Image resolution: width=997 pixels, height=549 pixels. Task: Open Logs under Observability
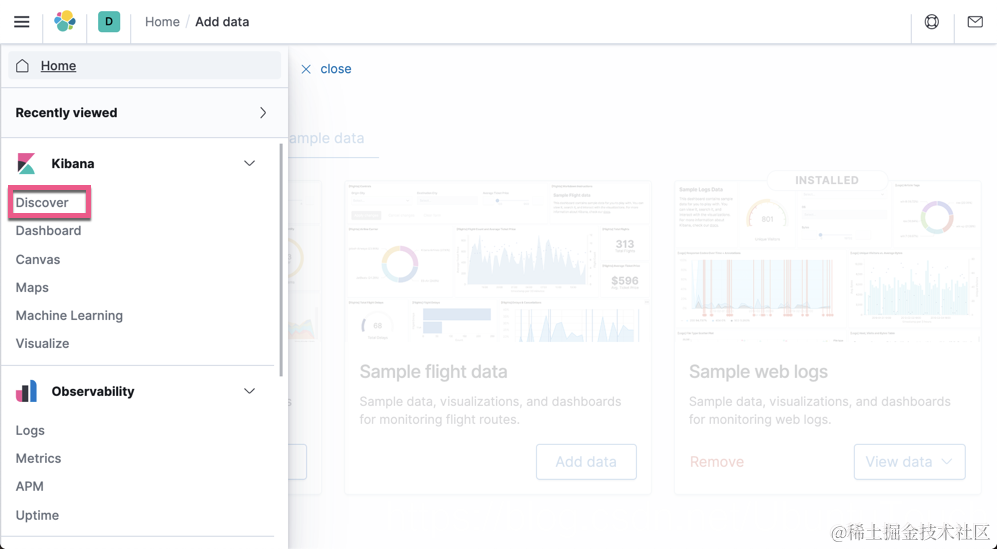pyautogui.click(x=30, y=431)
